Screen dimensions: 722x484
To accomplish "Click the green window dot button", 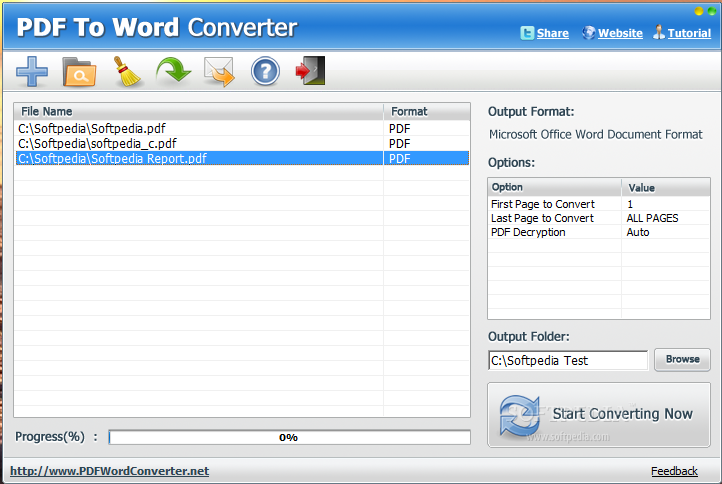I will [x=712, y=11].
